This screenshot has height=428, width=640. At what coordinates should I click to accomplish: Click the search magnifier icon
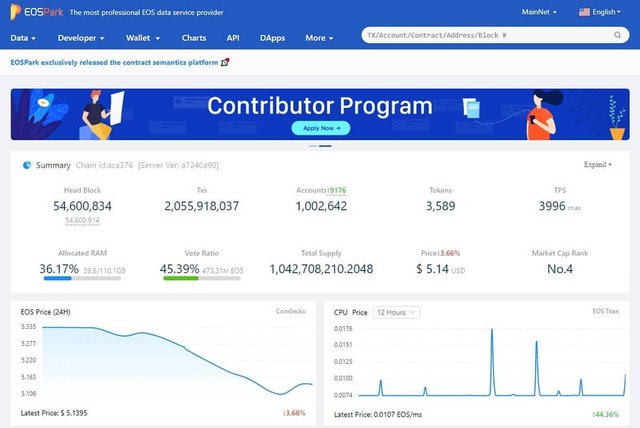[618, 35]
